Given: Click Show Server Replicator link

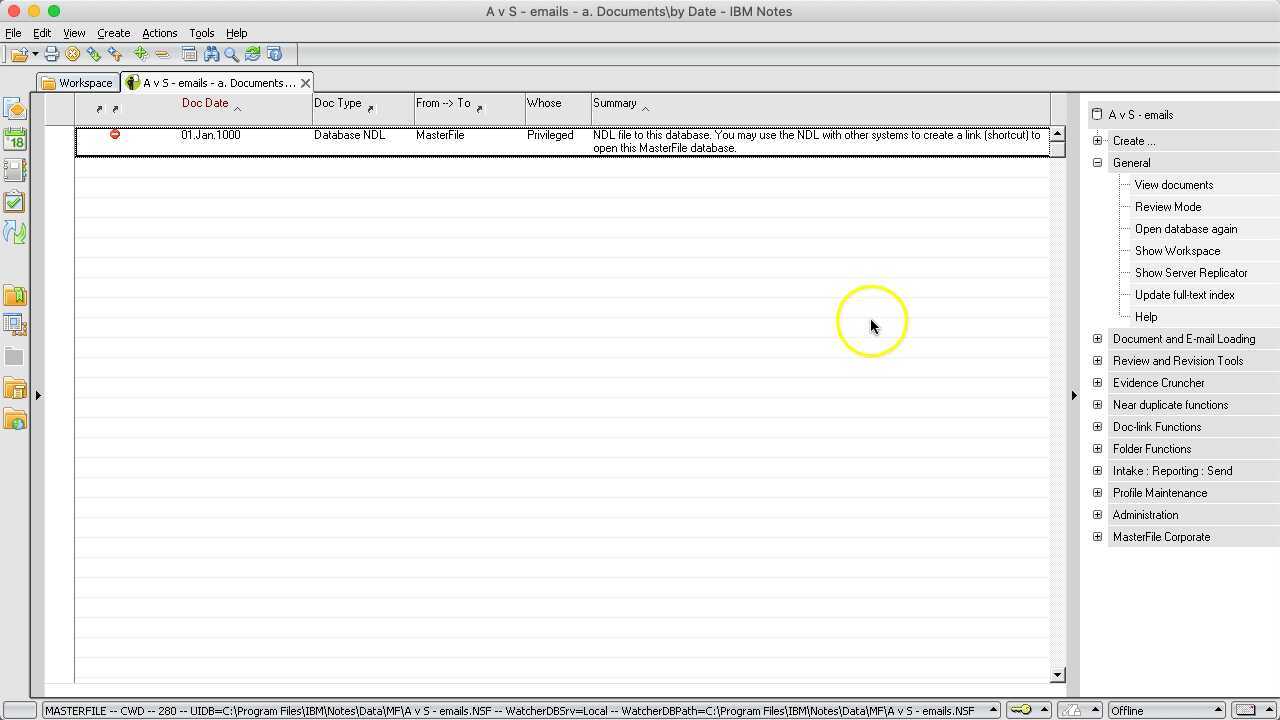Looking at the screenshot, I should [1191, 273].
